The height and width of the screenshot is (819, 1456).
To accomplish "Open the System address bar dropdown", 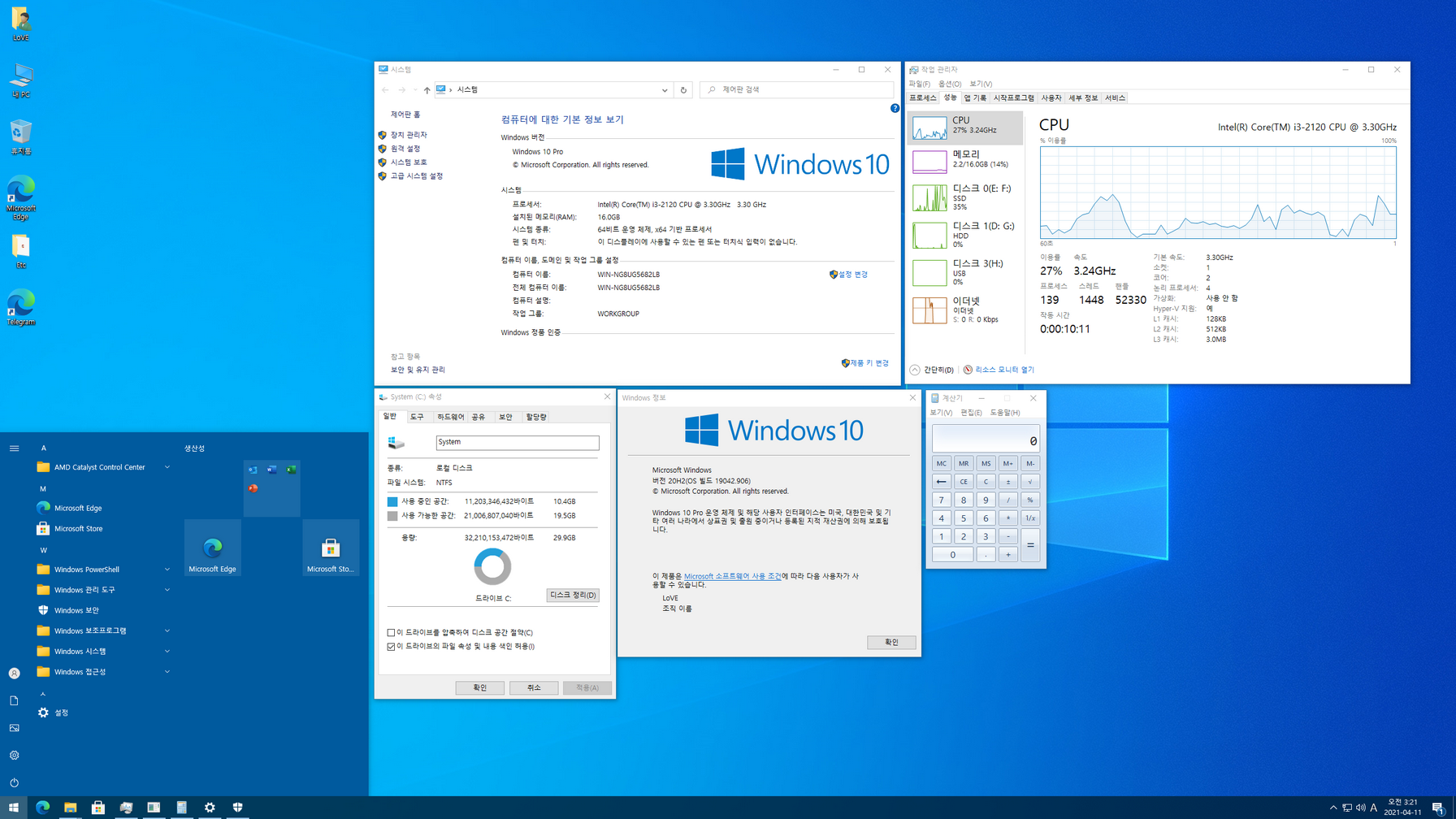I will [665, 89].
